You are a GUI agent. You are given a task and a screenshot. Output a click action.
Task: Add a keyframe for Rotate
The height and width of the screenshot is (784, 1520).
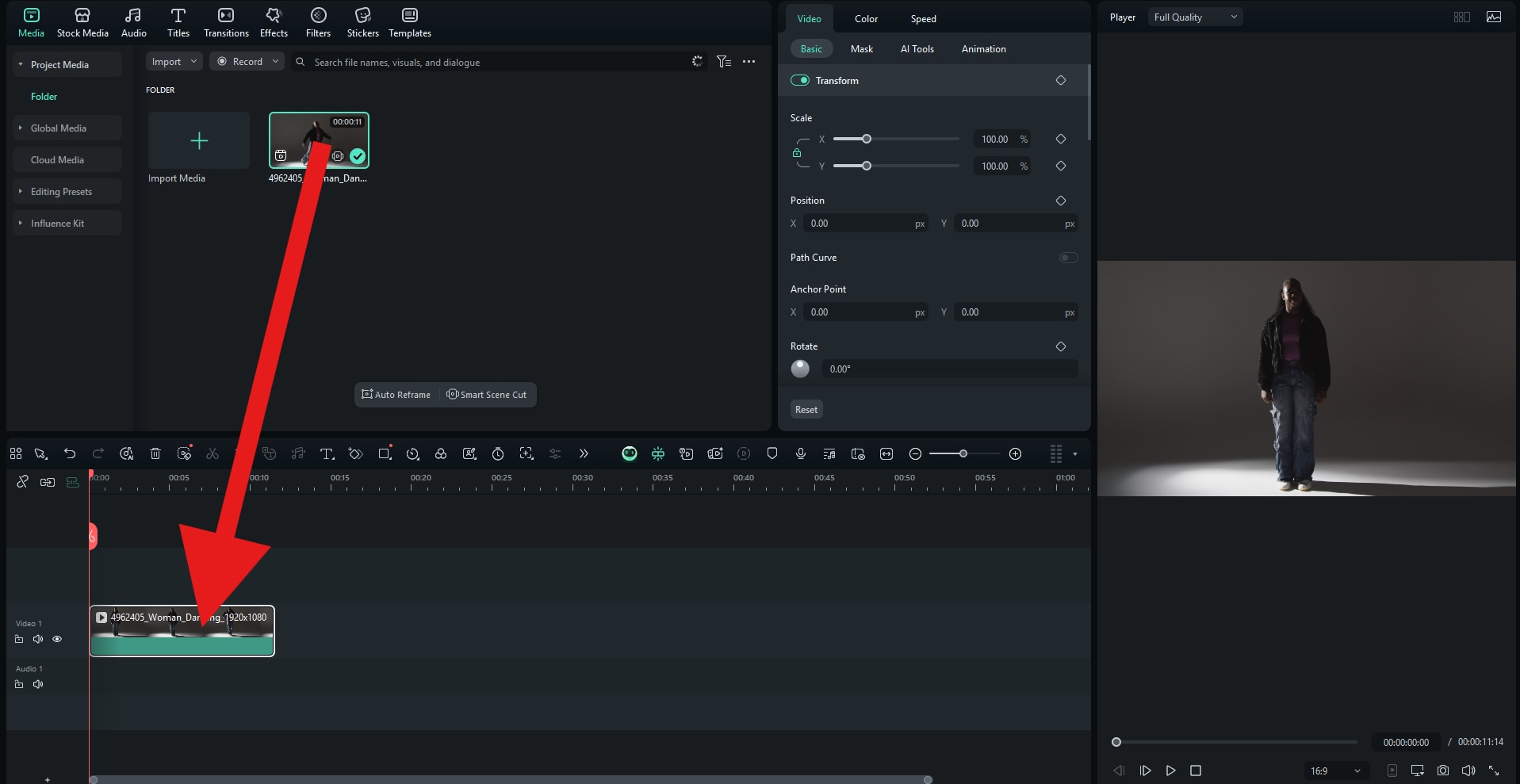1061,346
